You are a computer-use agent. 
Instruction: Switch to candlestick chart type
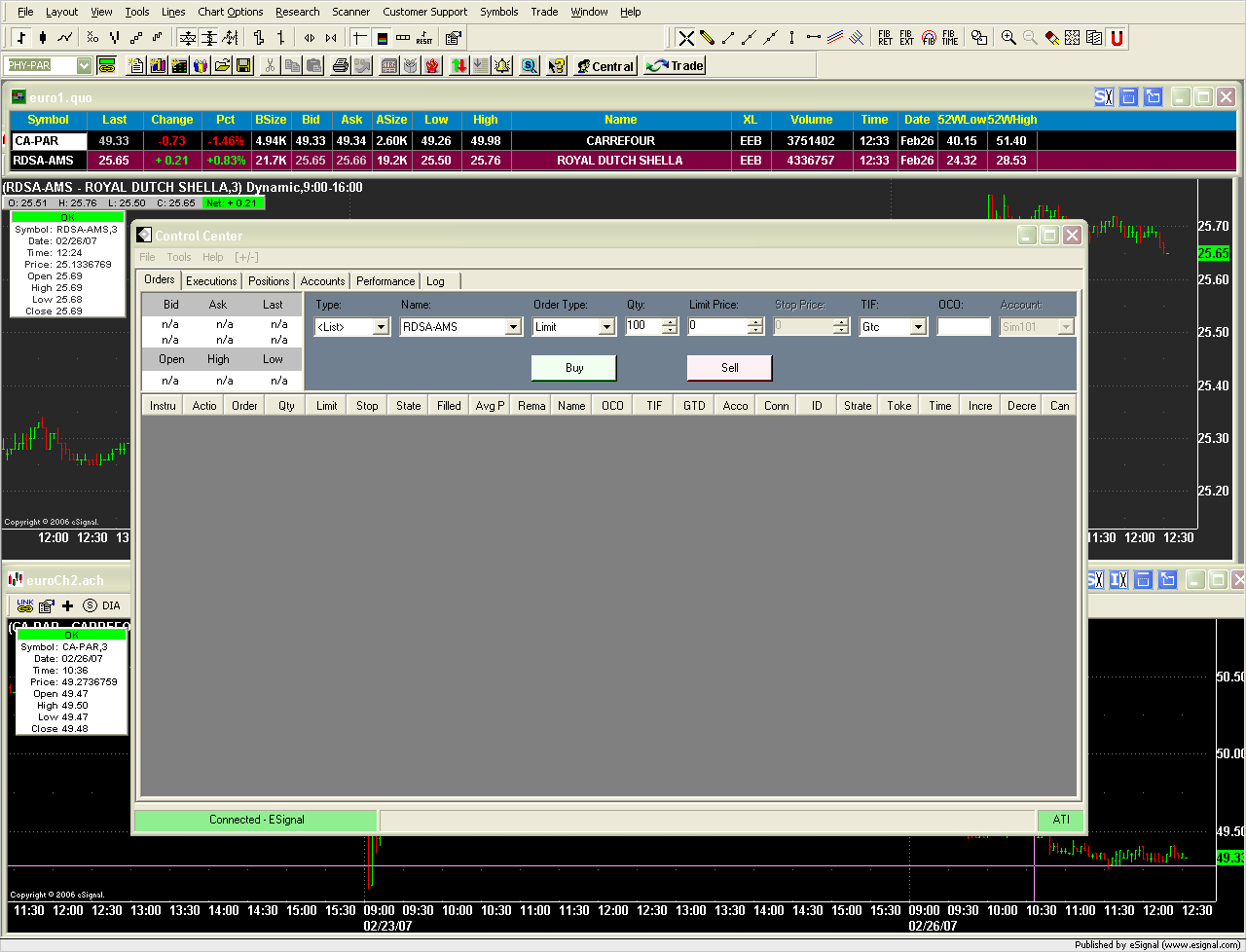[x=43, y=38]
